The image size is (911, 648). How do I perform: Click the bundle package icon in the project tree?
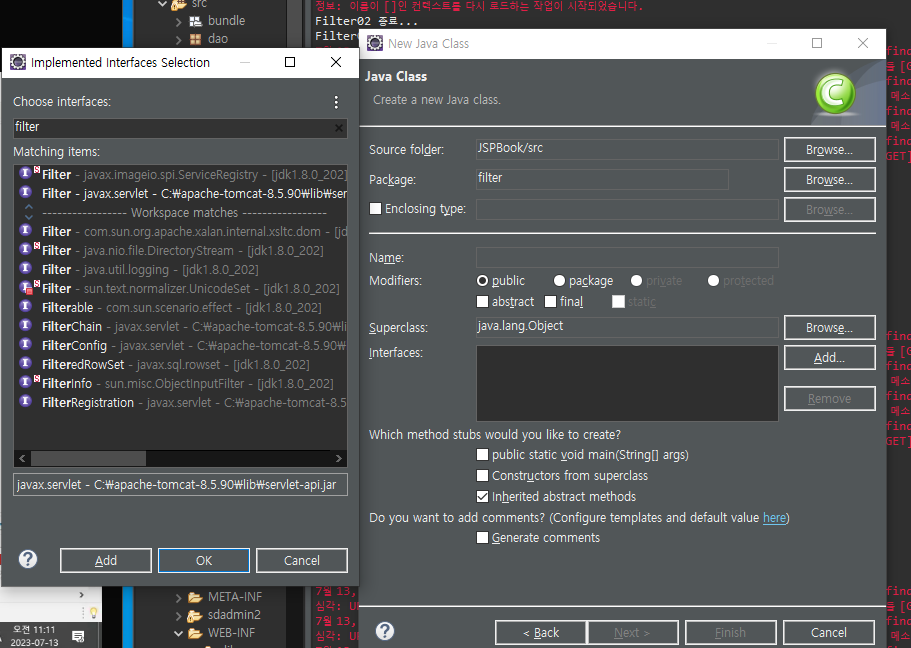coord(196,22)
